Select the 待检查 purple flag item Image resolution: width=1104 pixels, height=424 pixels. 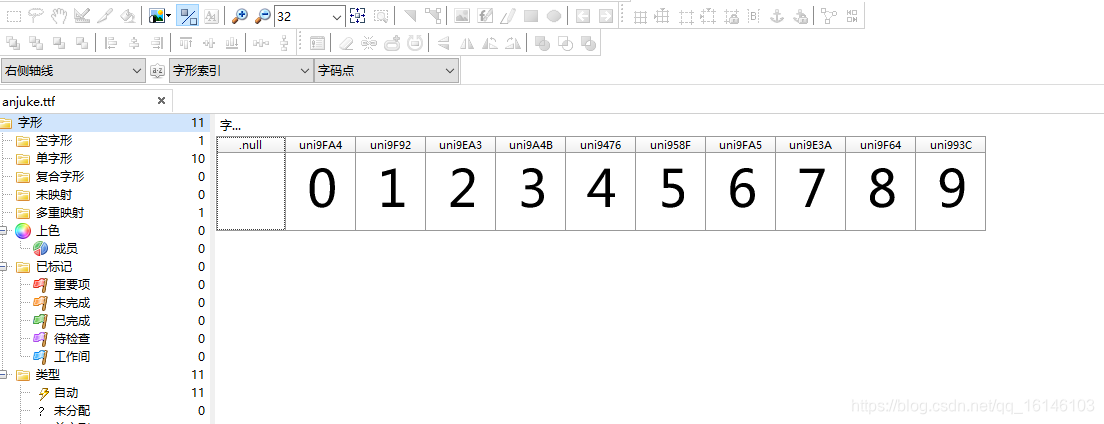(x=72, y=339)
